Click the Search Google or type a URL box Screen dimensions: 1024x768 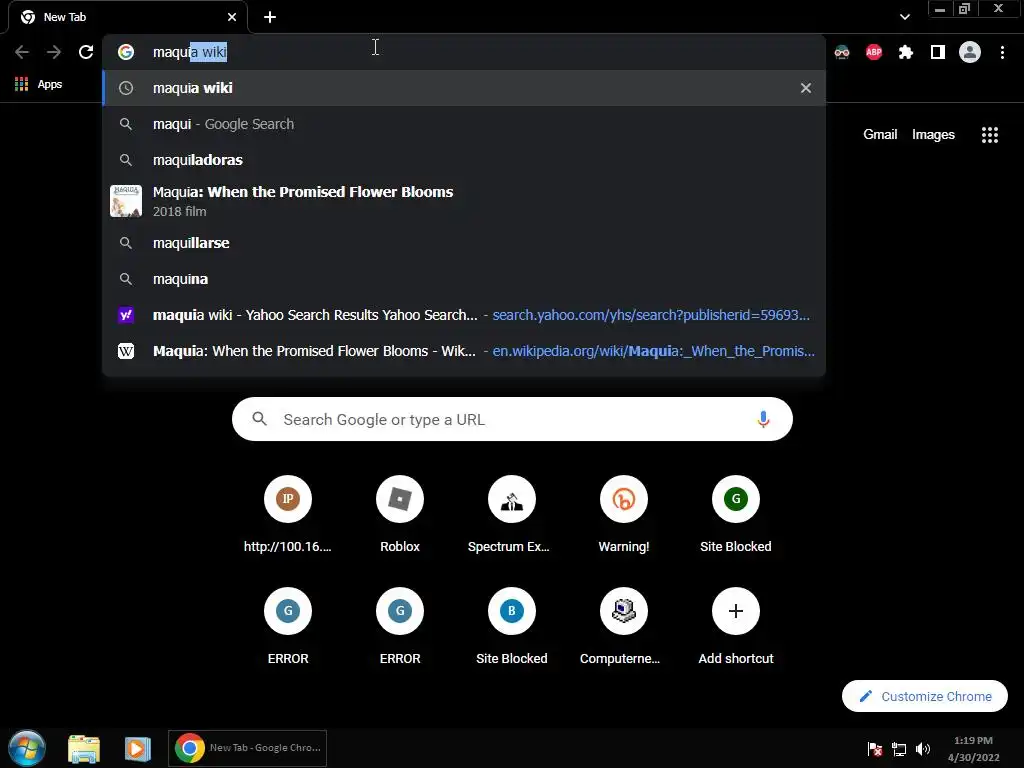pyautogui.click(x=512, y=419)
